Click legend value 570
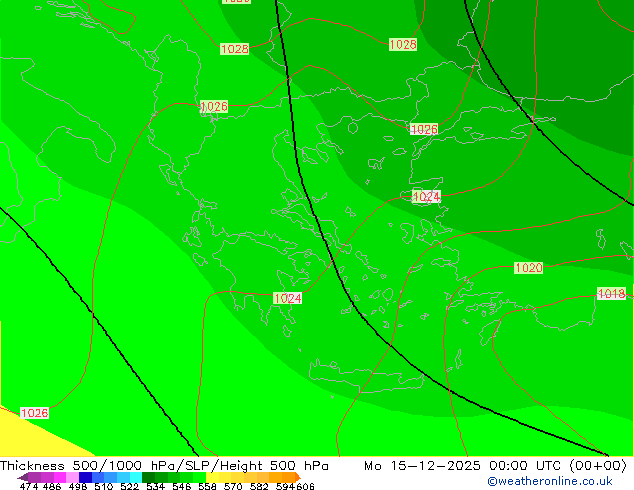The image size is (634, 490). tap(233, 486)
